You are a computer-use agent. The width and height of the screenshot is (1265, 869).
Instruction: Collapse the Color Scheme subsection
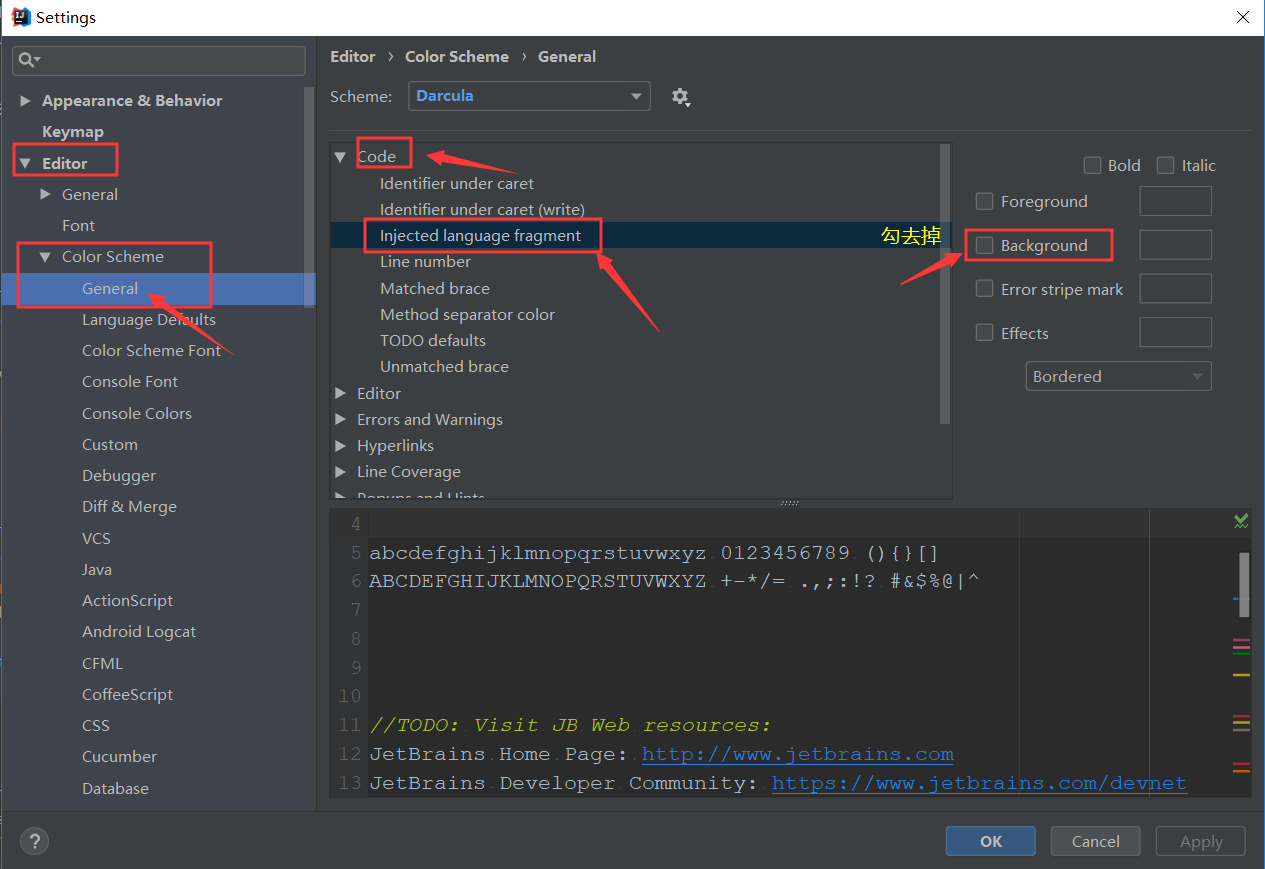(x=45, y=257)
